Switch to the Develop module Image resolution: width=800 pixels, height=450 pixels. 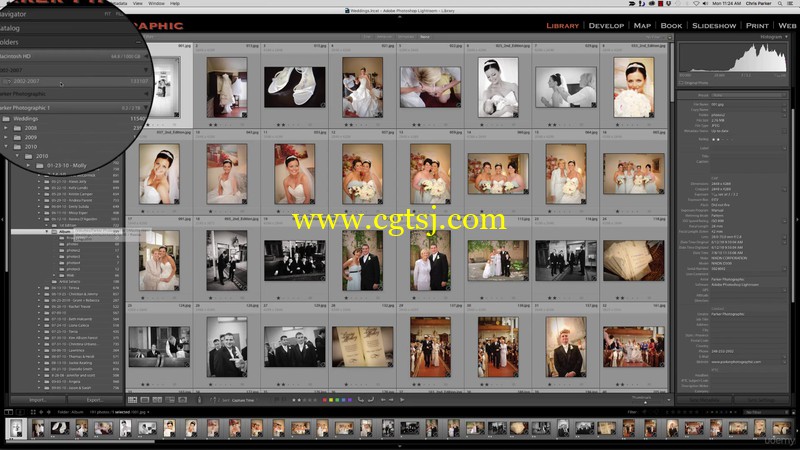coord(606,26)
